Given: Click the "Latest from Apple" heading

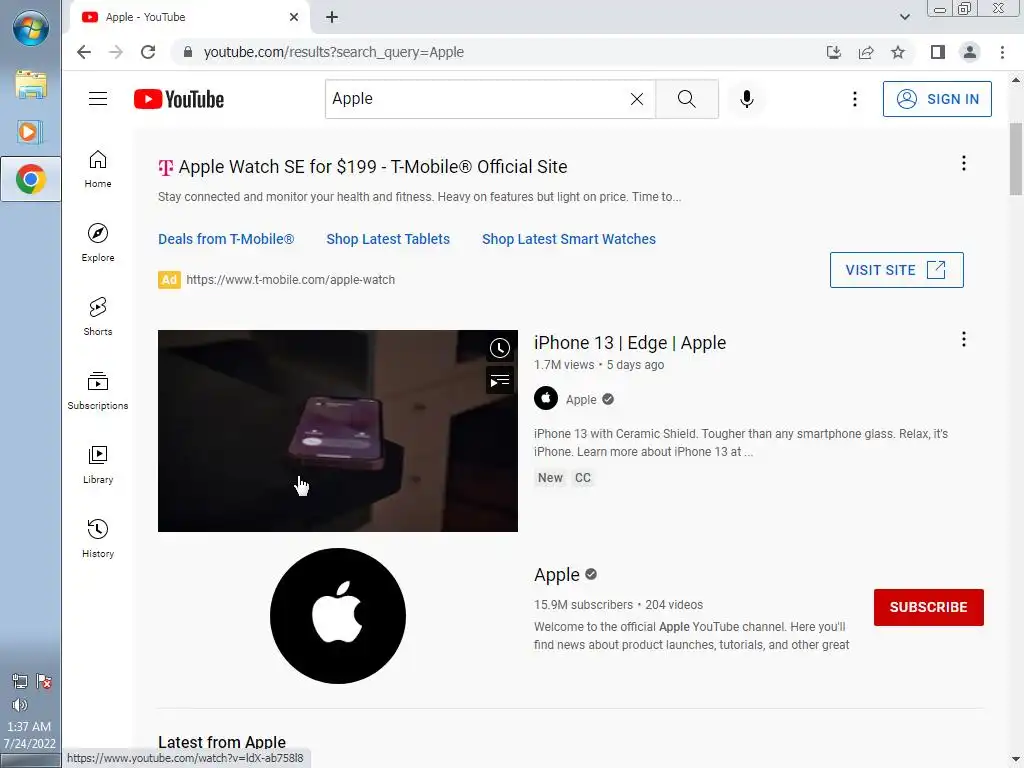Looking at the screenshot, I should pos(222,743).
